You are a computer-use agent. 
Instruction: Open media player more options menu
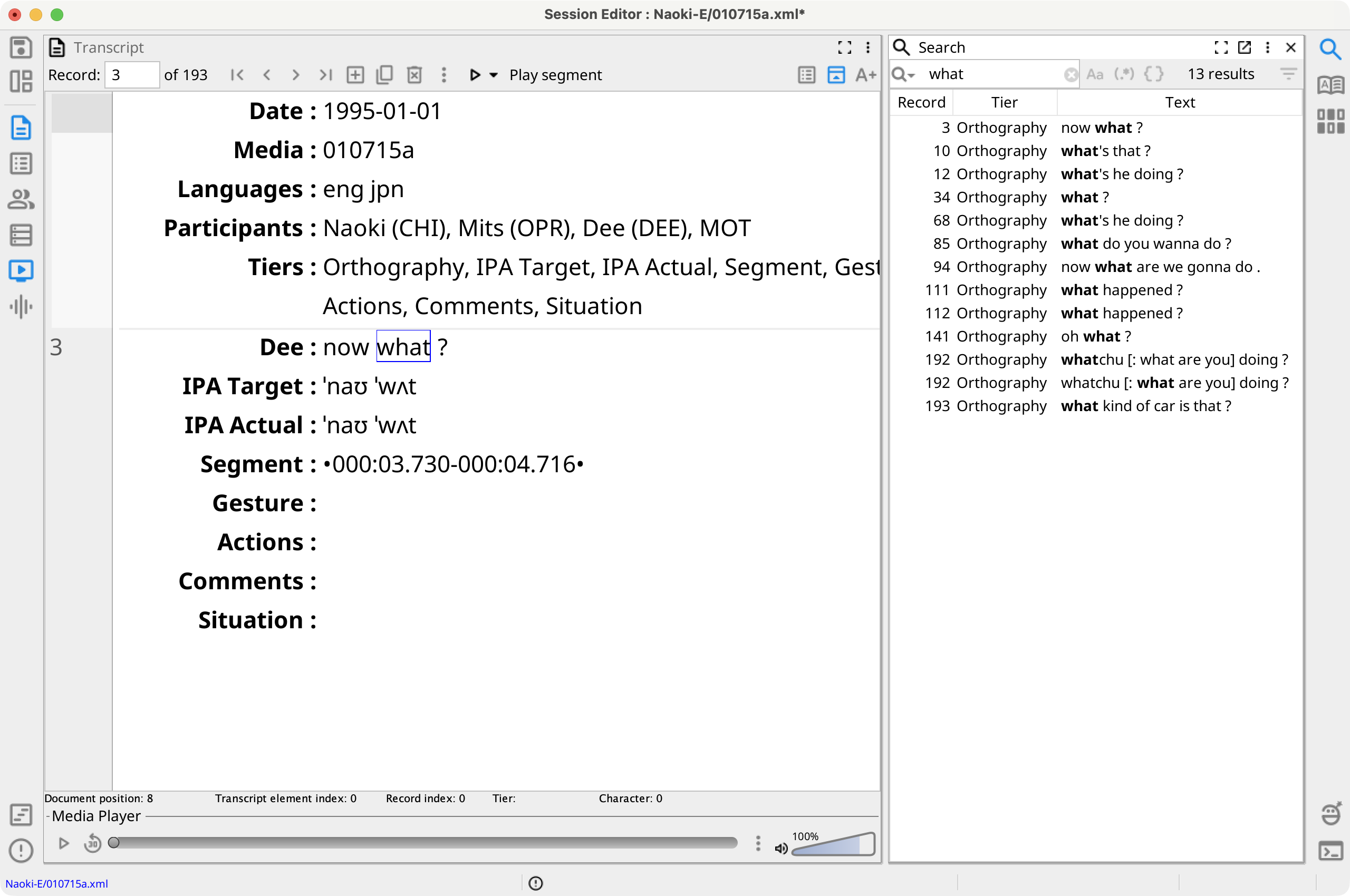coord(758,843)
